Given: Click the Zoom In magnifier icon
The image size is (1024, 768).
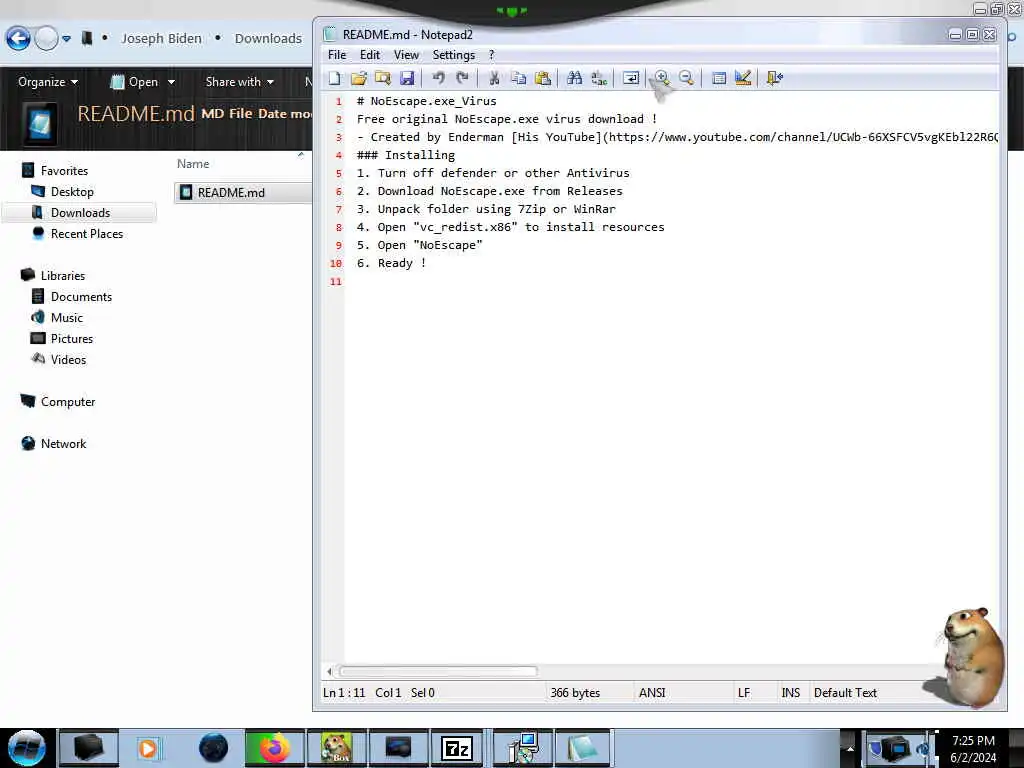Looking at the screenshot, I should pos(662,78).
